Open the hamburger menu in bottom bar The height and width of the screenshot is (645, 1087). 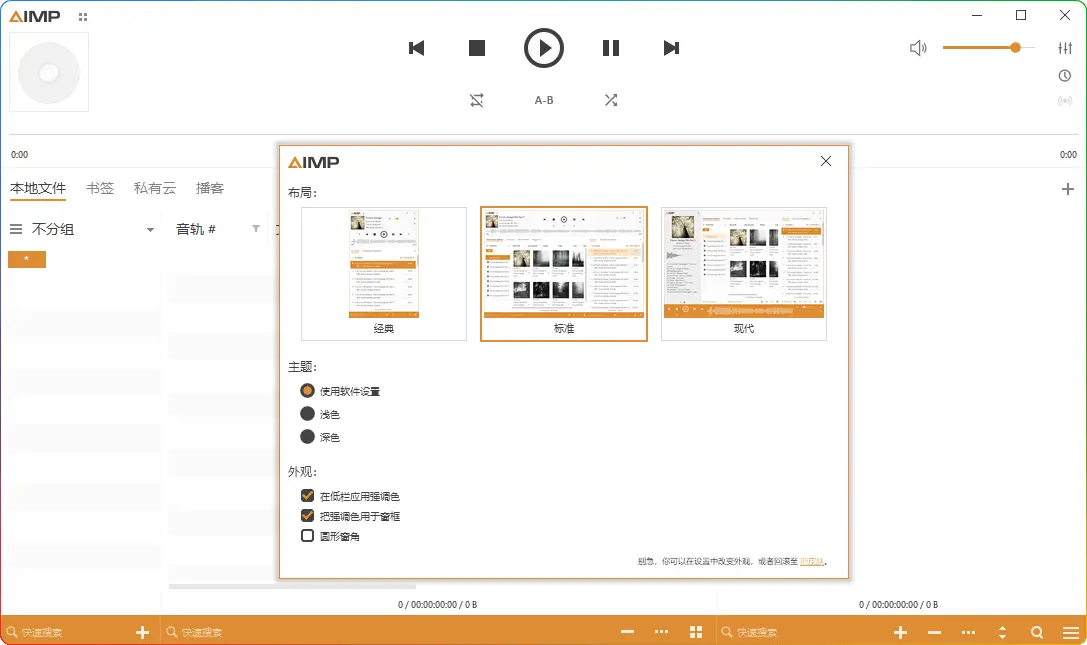click(1071, 632)
